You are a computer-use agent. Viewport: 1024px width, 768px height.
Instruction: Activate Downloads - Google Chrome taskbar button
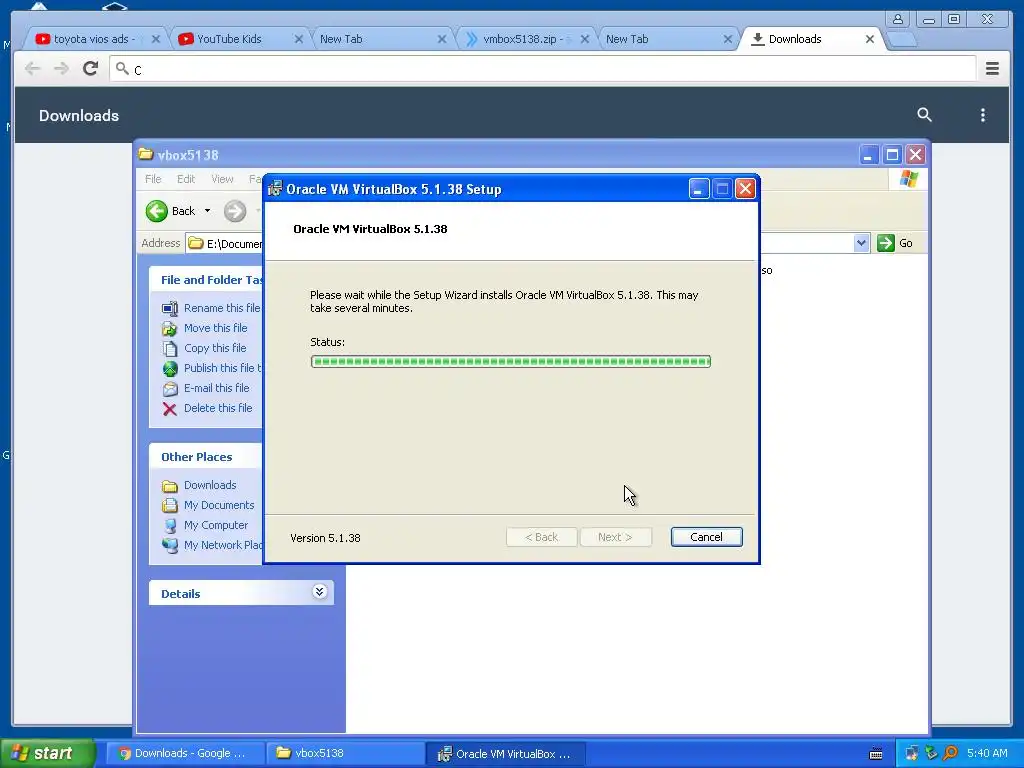184,753
